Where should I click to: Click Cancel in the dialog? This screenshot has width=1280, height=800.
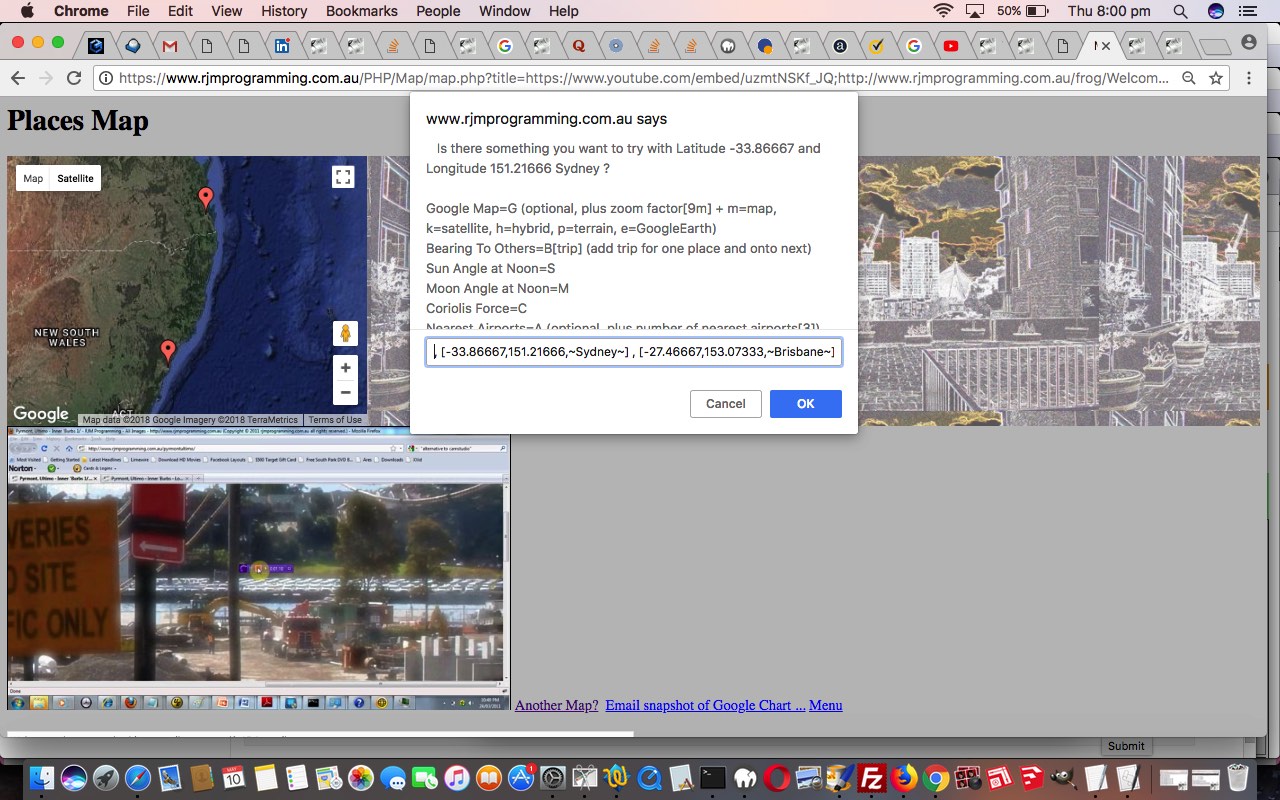tap(725, 404)
